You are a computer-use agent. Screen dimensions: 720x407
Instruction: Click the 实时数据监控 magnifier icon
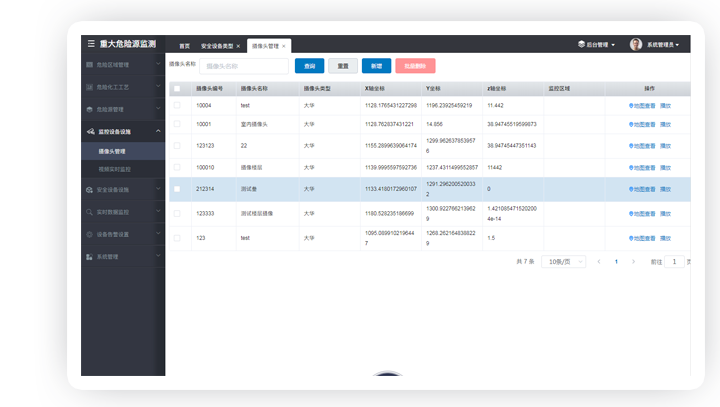coord(90,212)
